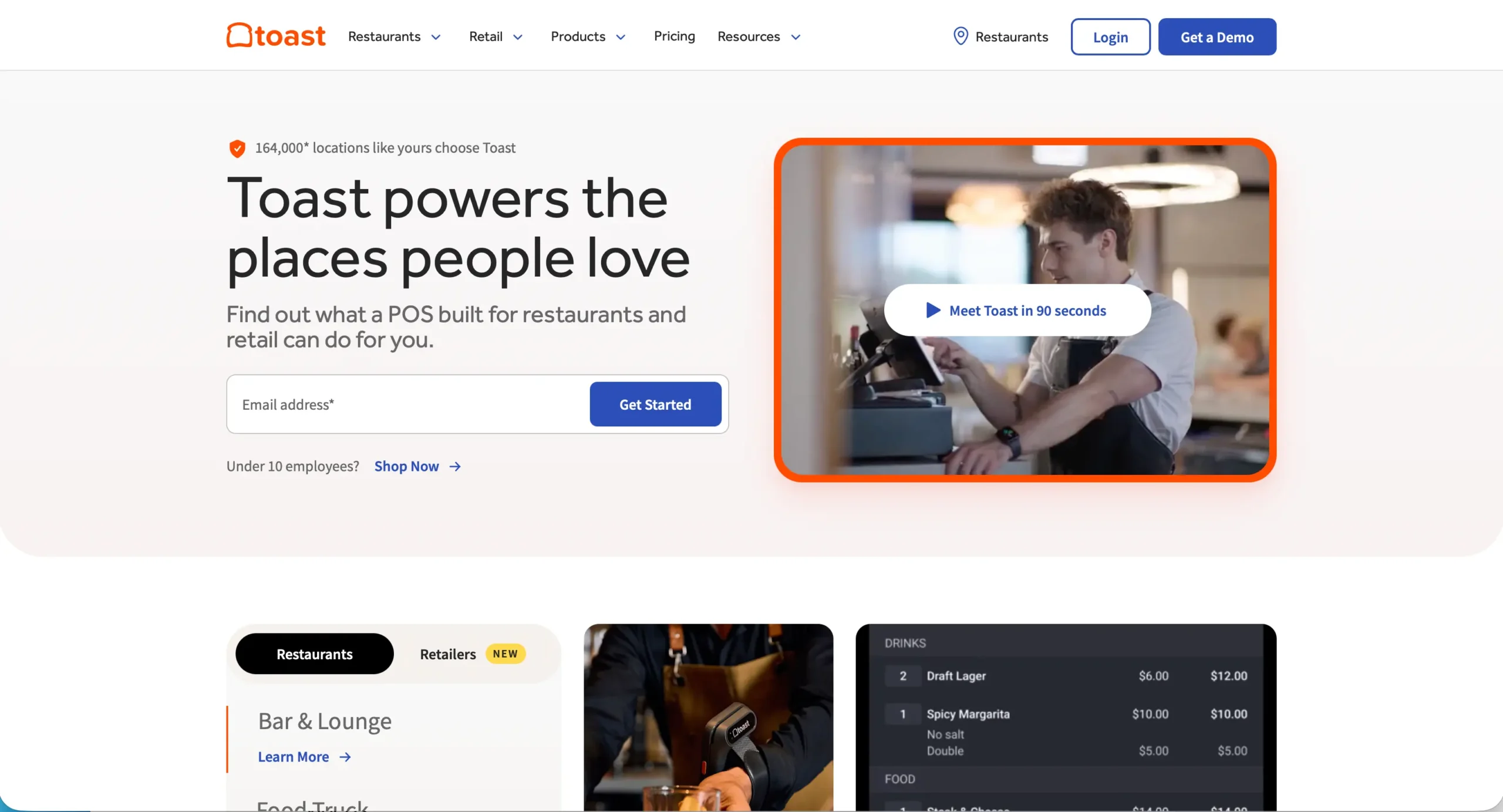Click the play icon on video button
This screenshot has width=1503, height=812.
pos(933,310)
